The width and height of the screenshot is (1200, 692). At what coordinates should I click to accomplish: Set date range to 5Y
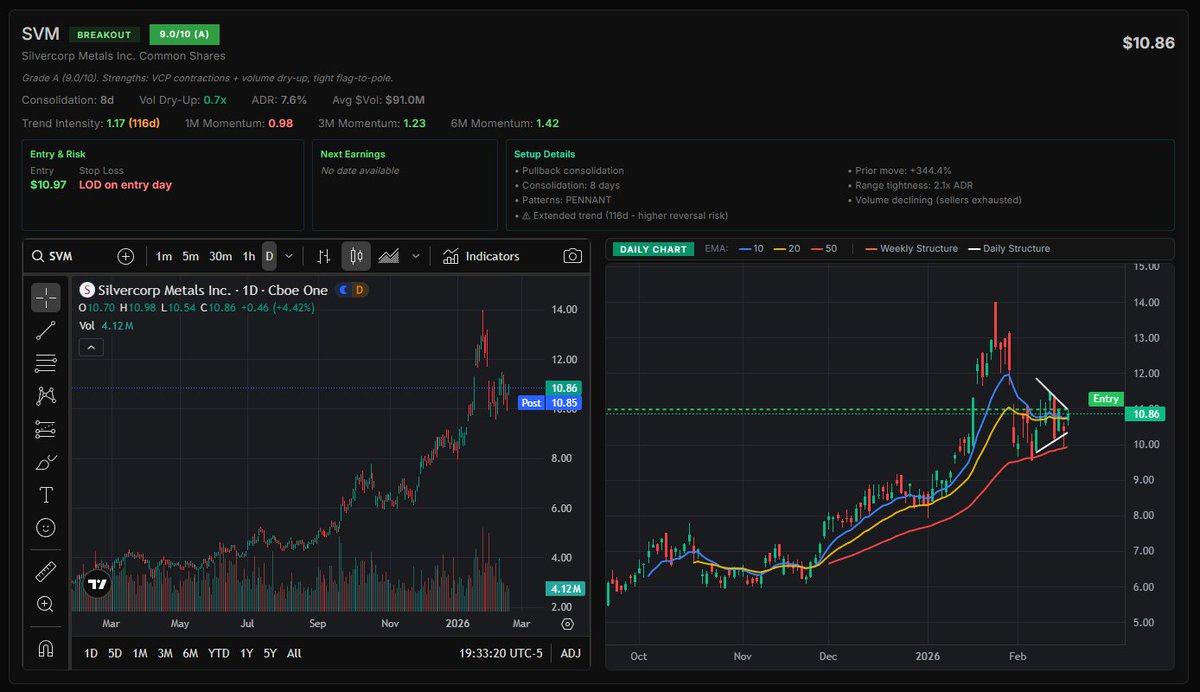point(270,653)
